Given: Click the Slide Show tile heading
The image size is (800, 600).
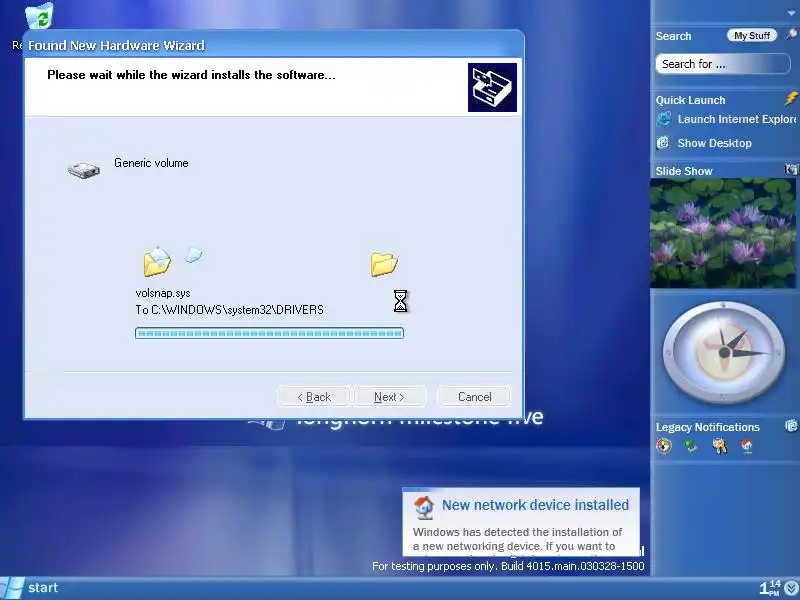Looking at the screenshot, I should [x=684, y=171].
